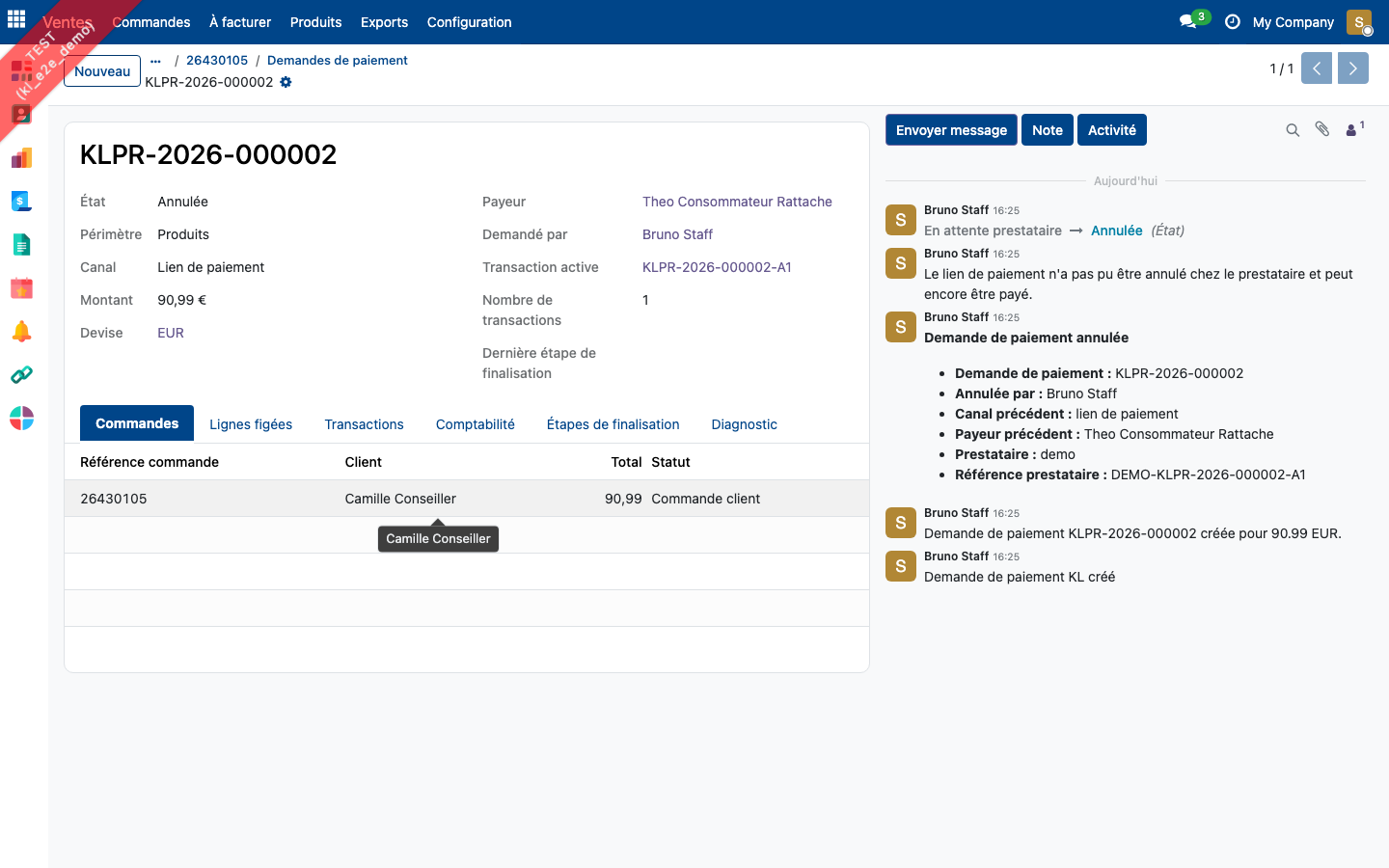Image resolution: width=1389 pixels, height=868 pixels.
Task: Open the apps grid menu
Action: point(16,18)
